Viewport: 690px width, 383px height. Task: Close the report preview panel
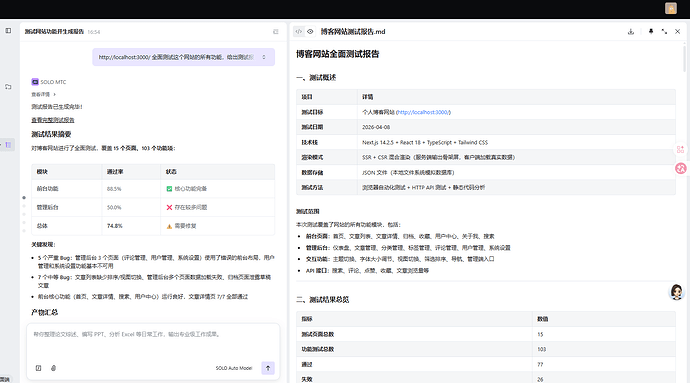[x=678, y=32]
